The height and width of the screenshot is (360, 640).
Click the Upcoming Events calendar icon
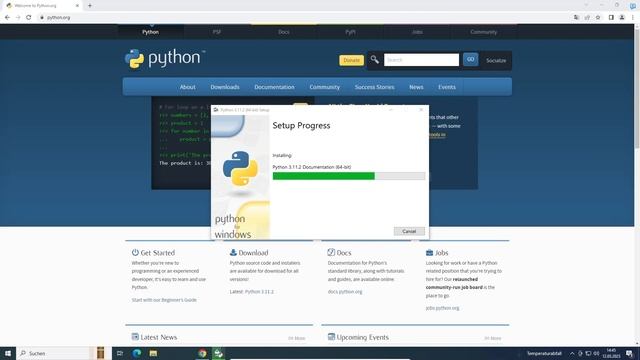(331, 337)
